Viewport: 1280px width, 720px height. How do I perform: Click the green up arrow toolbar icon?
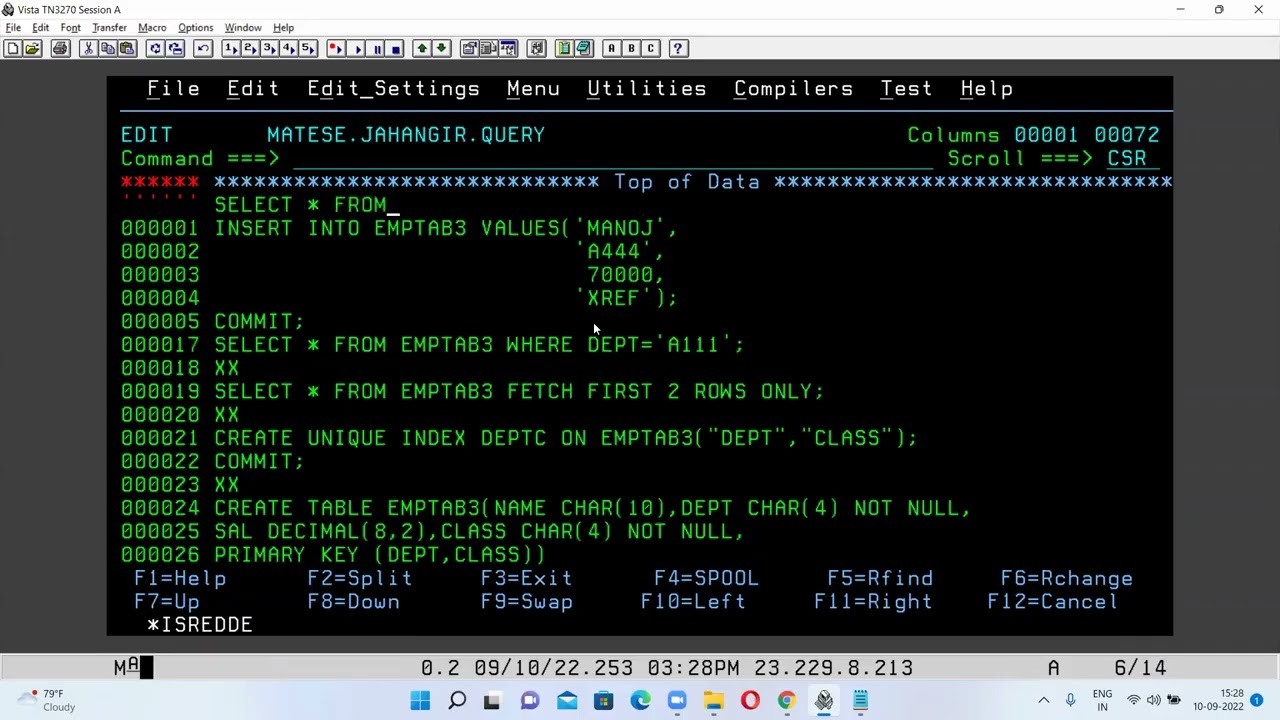click(x=422, y=48)
